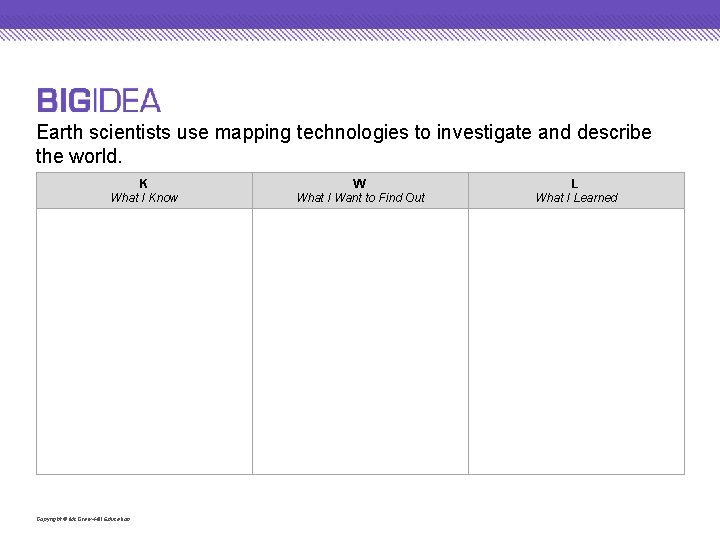720x540 pixels.
Task: Click the empty cell under What I Learned
Action: click(576, 341)
